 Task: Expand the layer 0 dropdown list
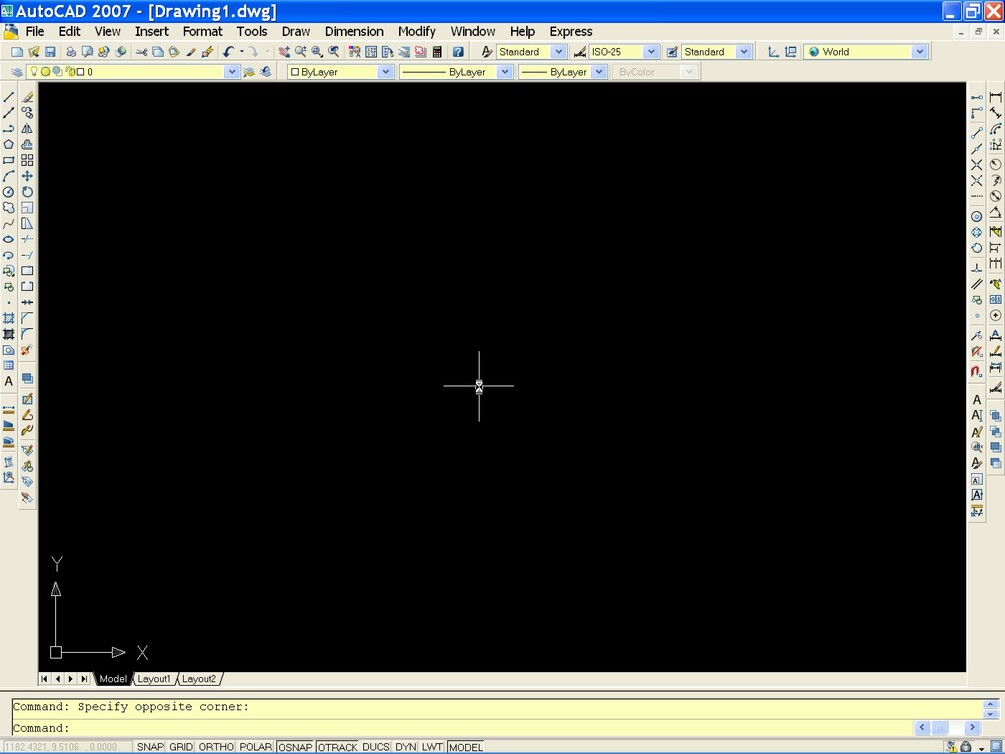[231, 72]
